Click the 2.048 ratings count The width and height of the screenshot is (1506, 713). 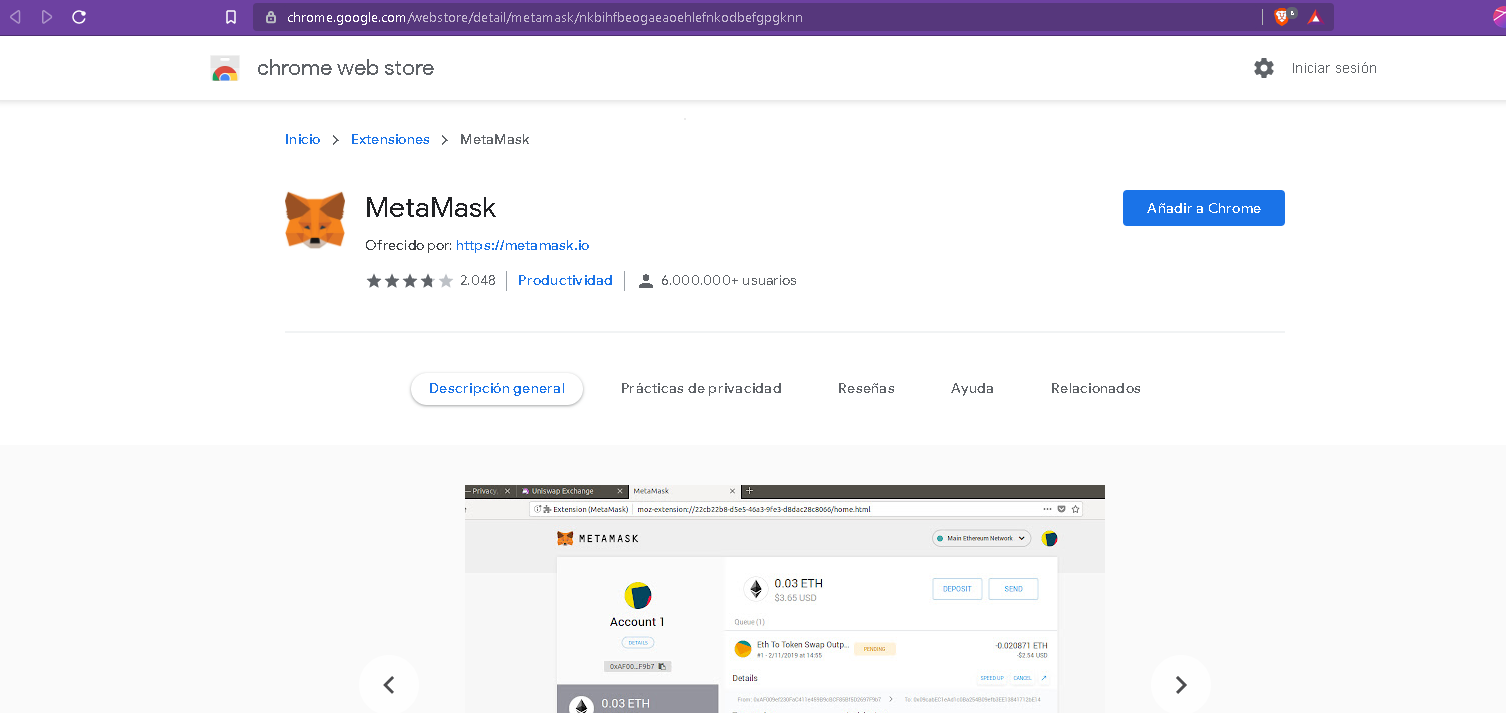[478, 281]
